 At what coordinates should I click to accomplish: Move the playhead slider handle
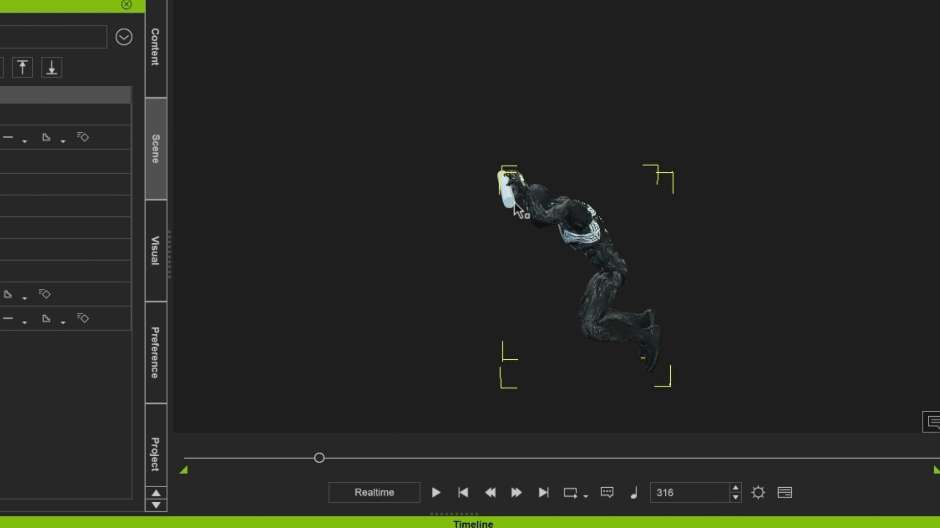[x=319, y=458]
